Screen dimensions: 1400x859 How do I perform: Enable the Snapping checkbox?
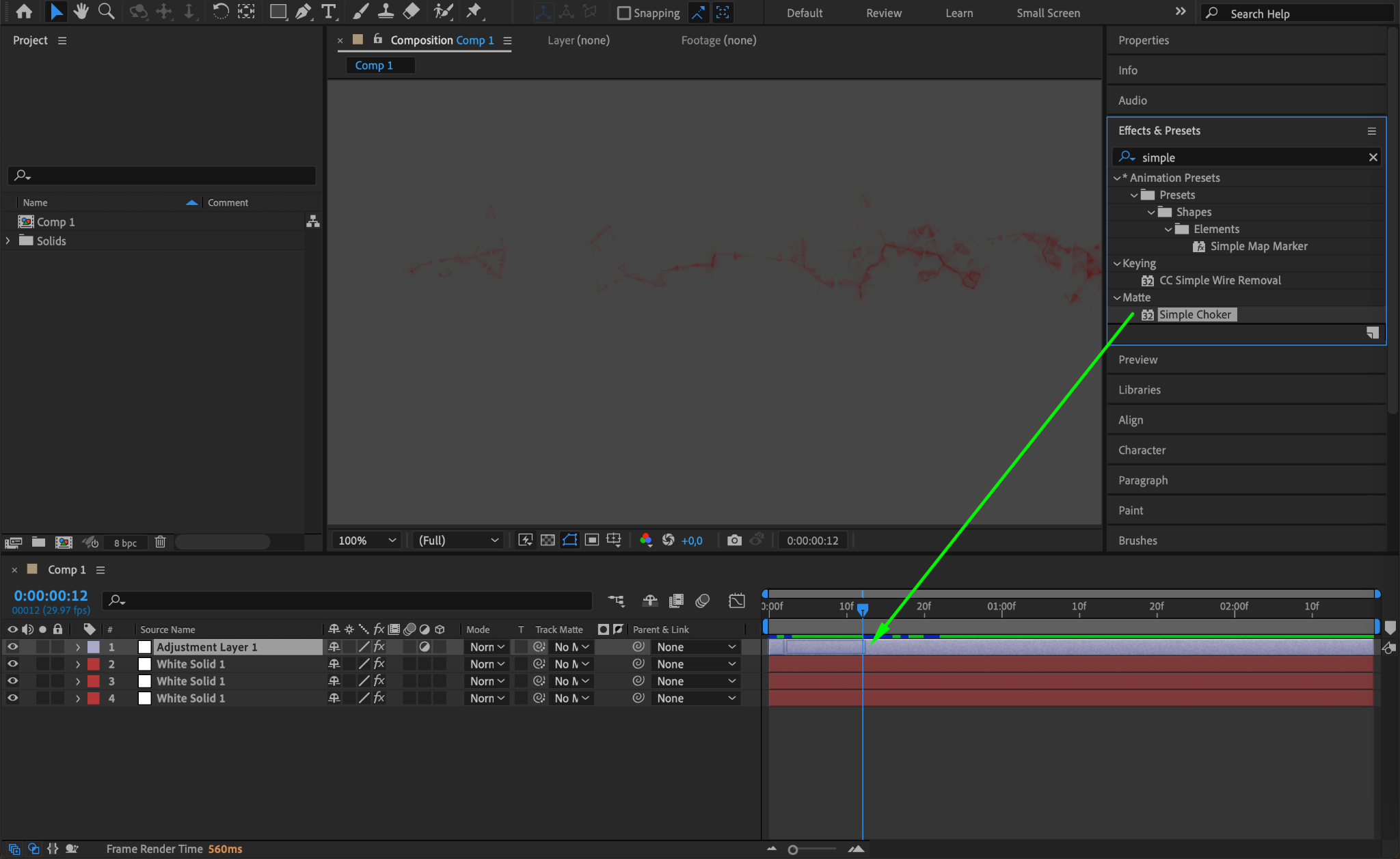click(x=623, y=13)
